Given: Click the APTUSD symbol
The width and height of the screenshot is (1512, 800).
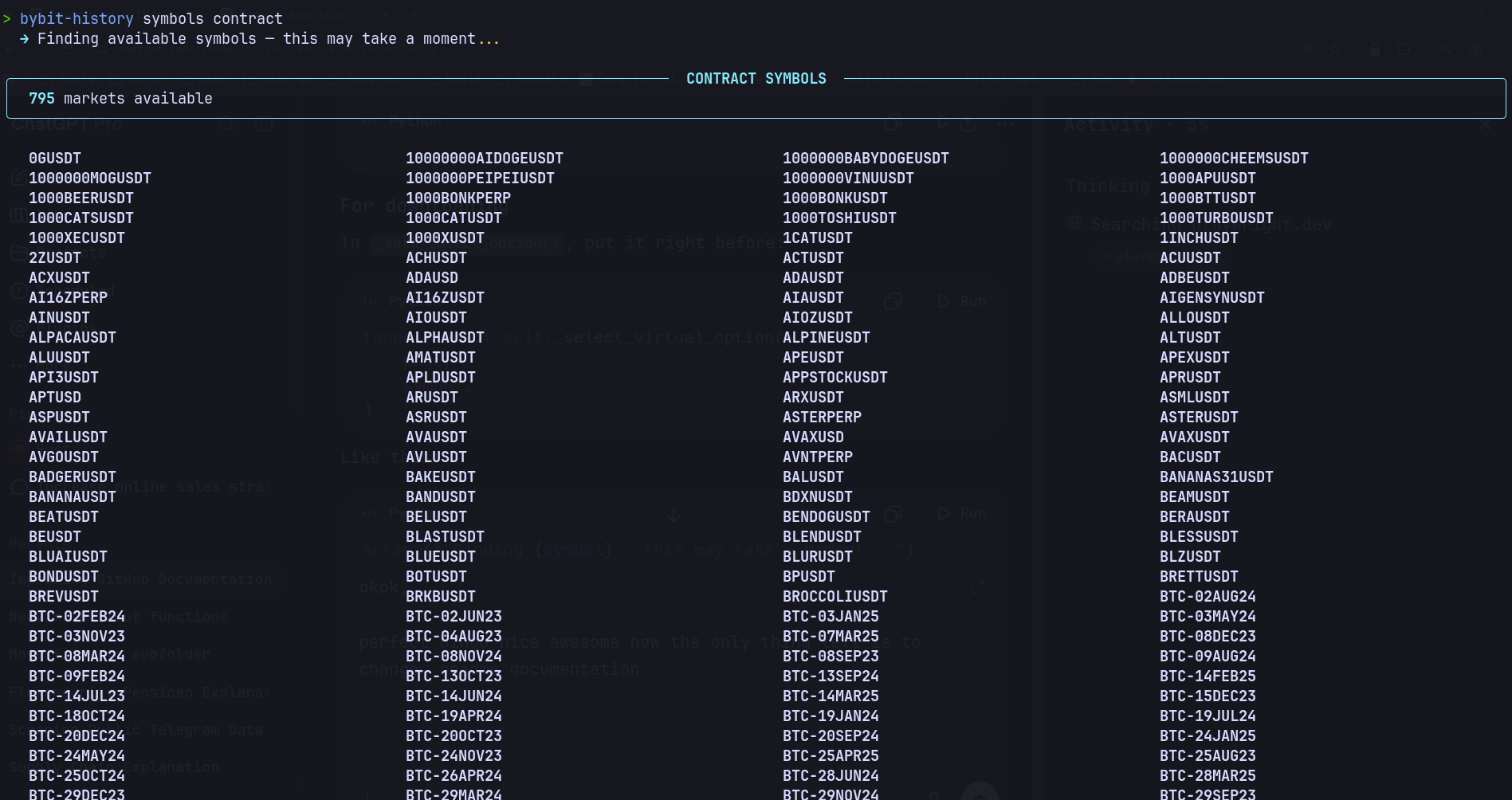Looking at the screenshot, I should (55, 398).
